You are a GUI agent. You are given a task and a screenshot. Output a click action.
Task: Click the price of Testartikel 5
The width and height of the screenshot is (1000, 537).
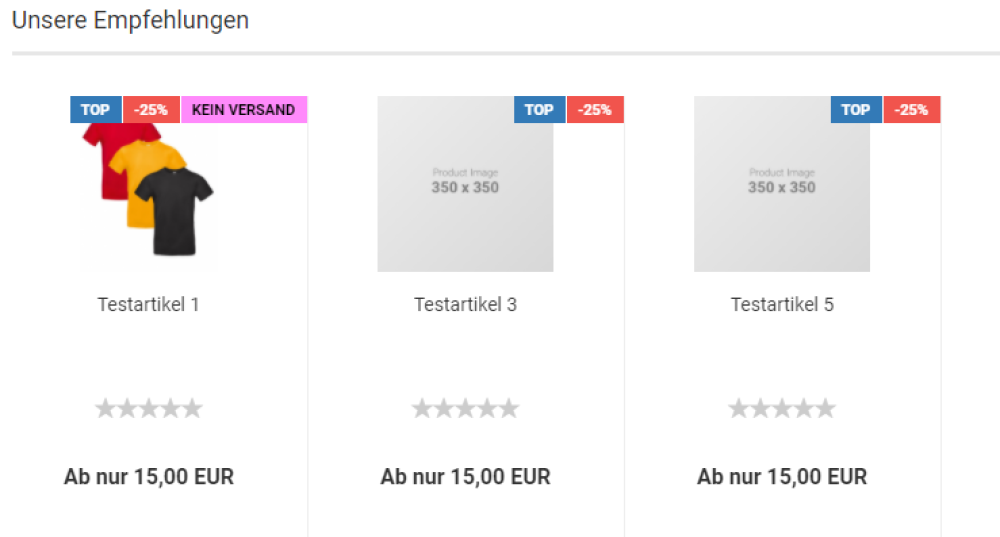click(x=782, y=477)
